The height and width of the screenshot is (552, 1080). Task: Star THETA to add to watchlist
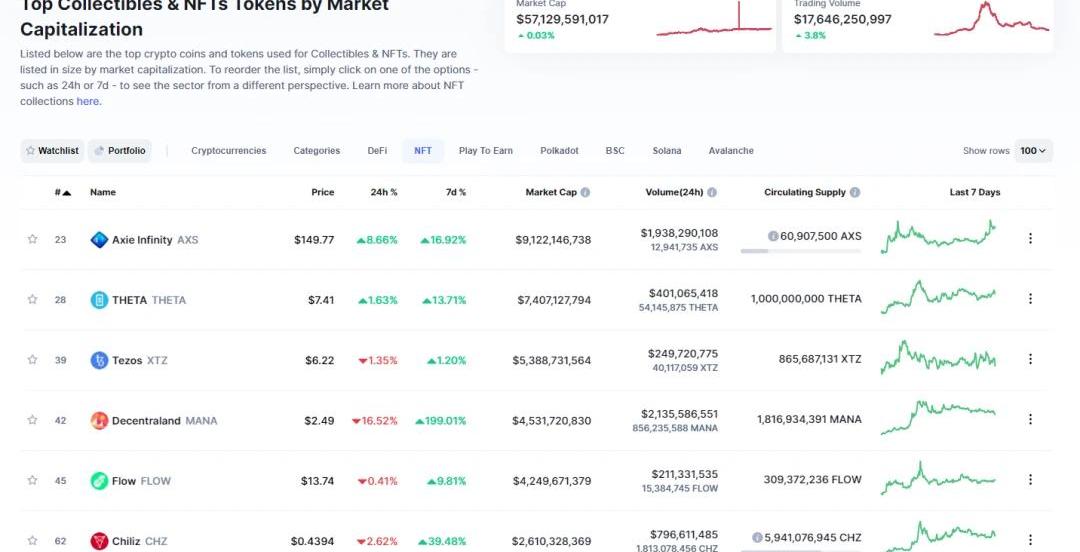tap(32, 299)
